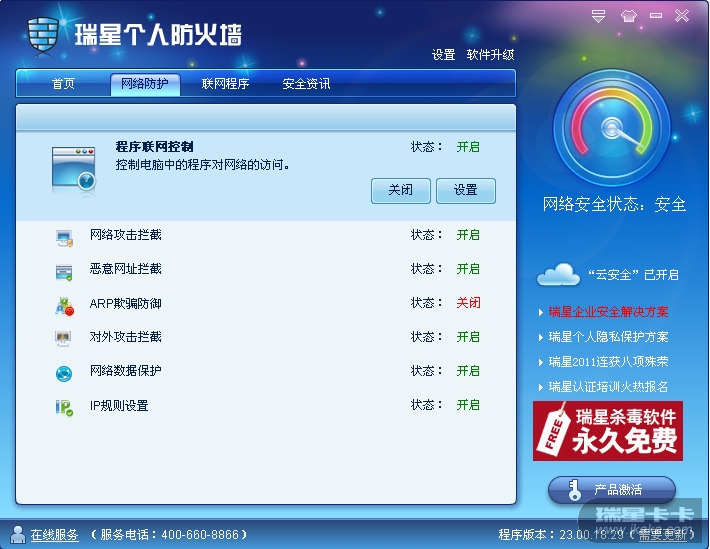The image size is (710, 549).
Task: Click the arrow bullet before 瑞星认证培训火热报名
Action: pos(541,387)
